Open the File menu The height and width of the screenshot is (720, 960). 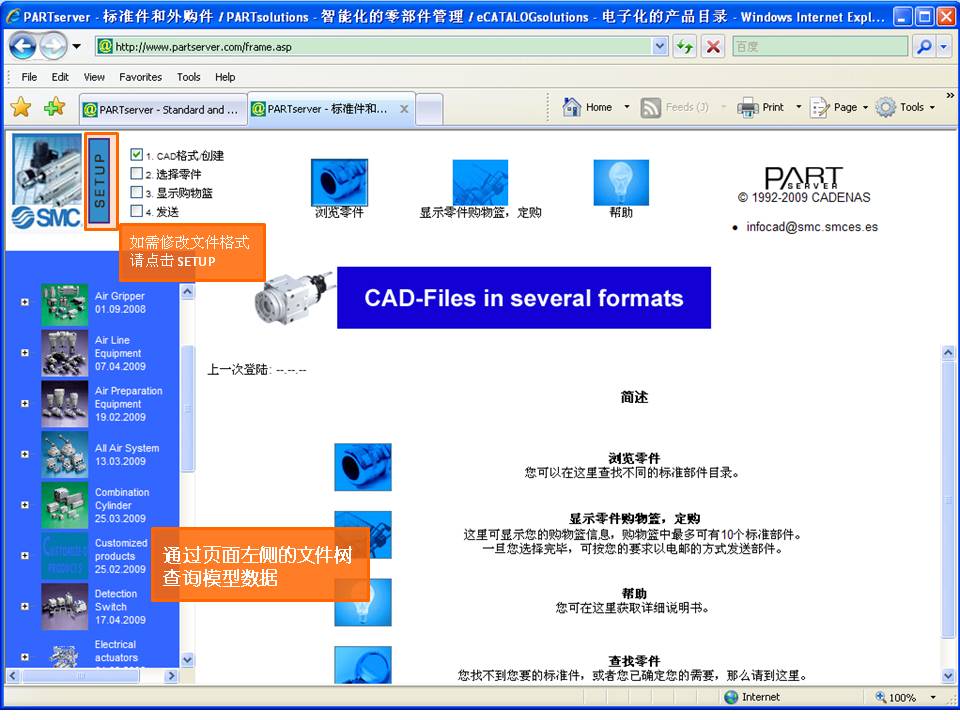point(29,77)
